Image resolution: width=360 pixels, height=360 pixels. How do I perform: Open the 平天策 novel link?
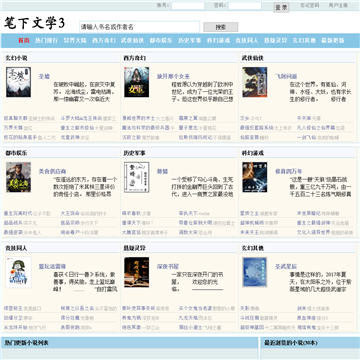click(304, 118)
